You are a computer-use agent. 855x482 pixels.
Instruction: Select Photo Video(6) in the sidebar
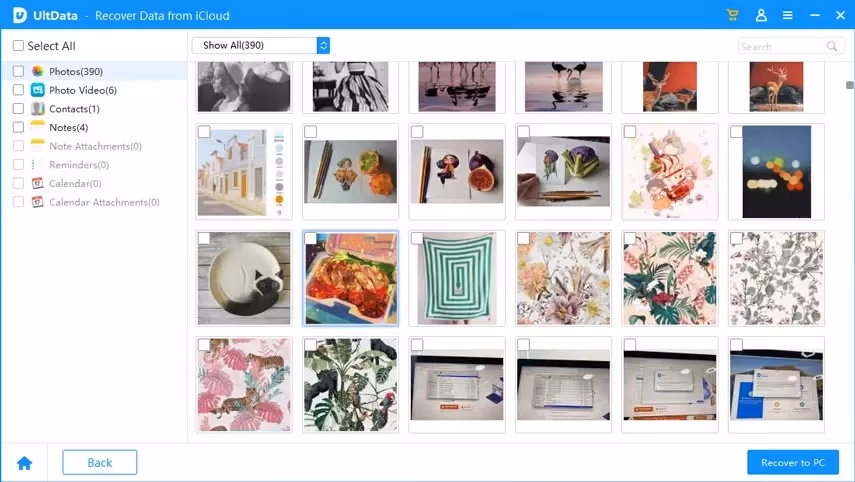pos(83,90)
